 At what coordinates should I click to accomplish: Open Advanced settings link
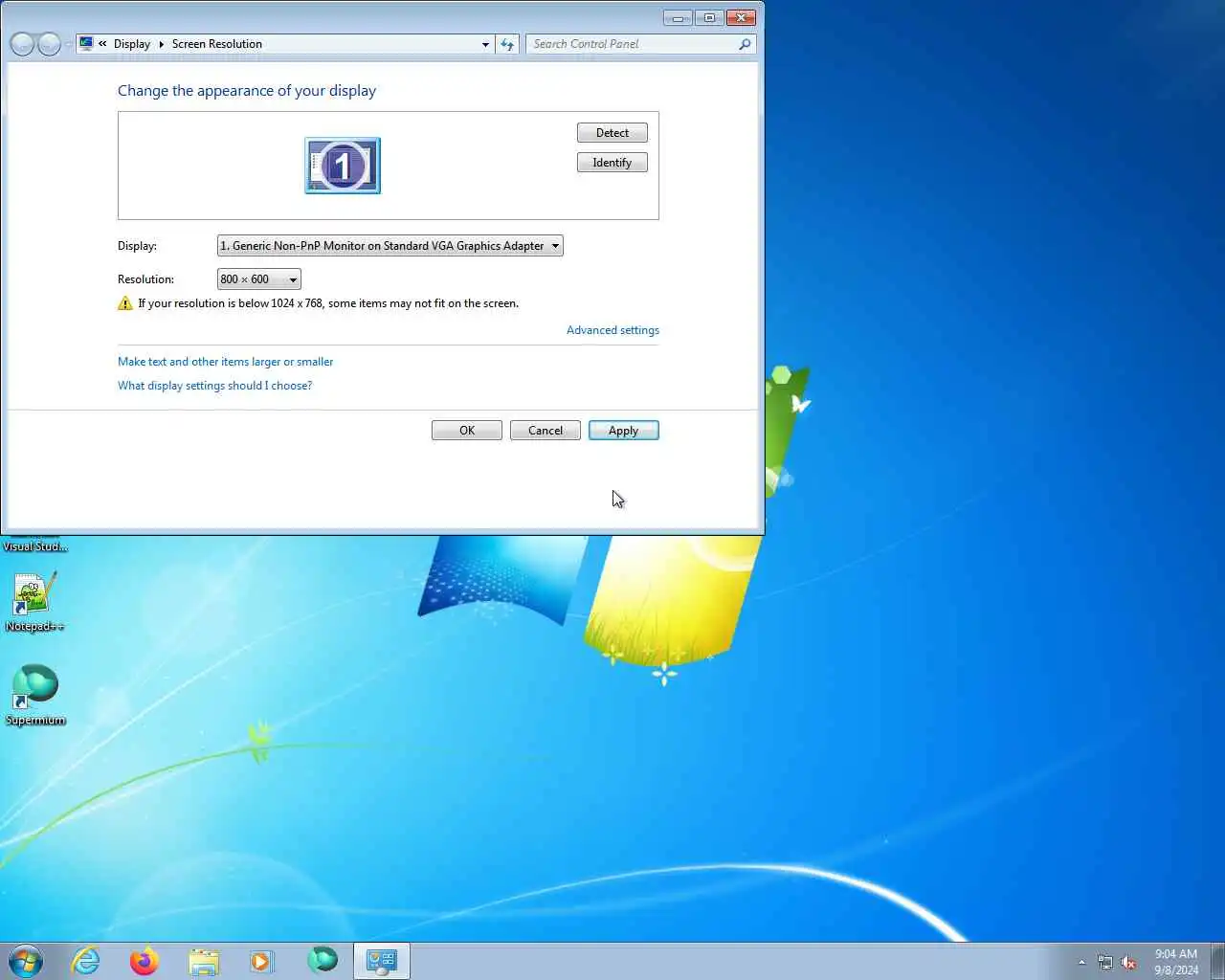(x=612, y=330)
